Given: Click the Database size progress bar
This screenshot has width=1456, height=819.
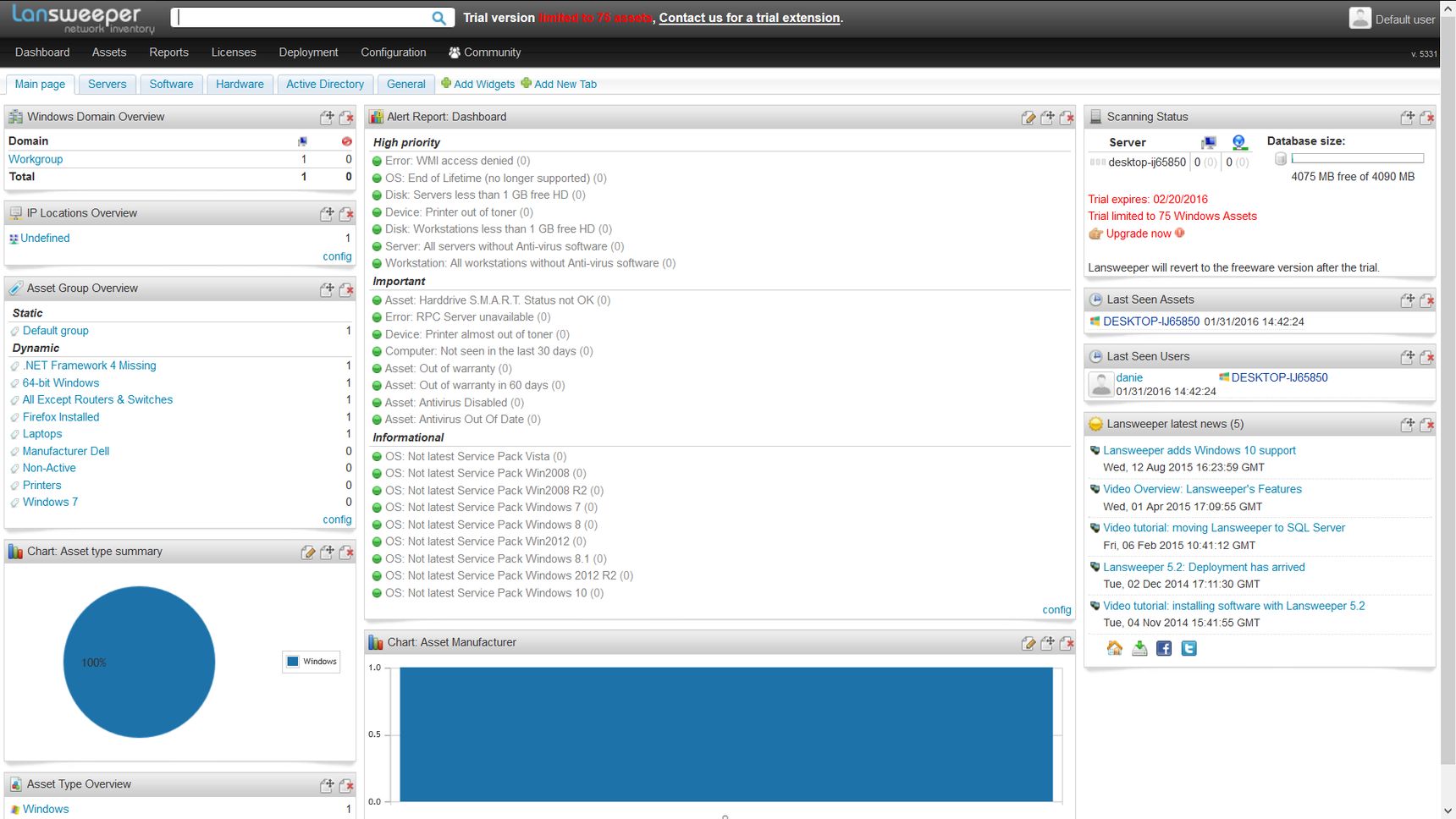Looking at the screenshot, I should [x=1358, y=158].
